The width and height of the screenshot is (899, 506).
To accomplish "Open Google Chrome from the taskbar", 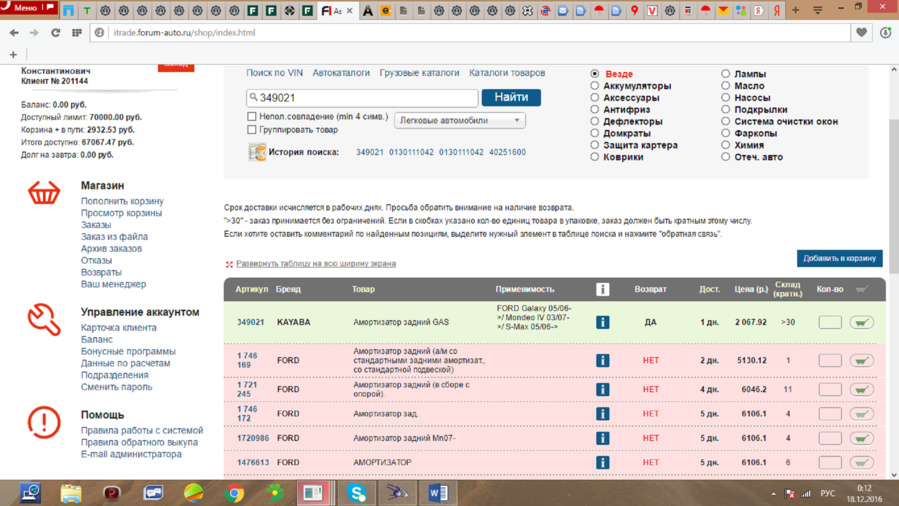I will [x=234, y=493].
